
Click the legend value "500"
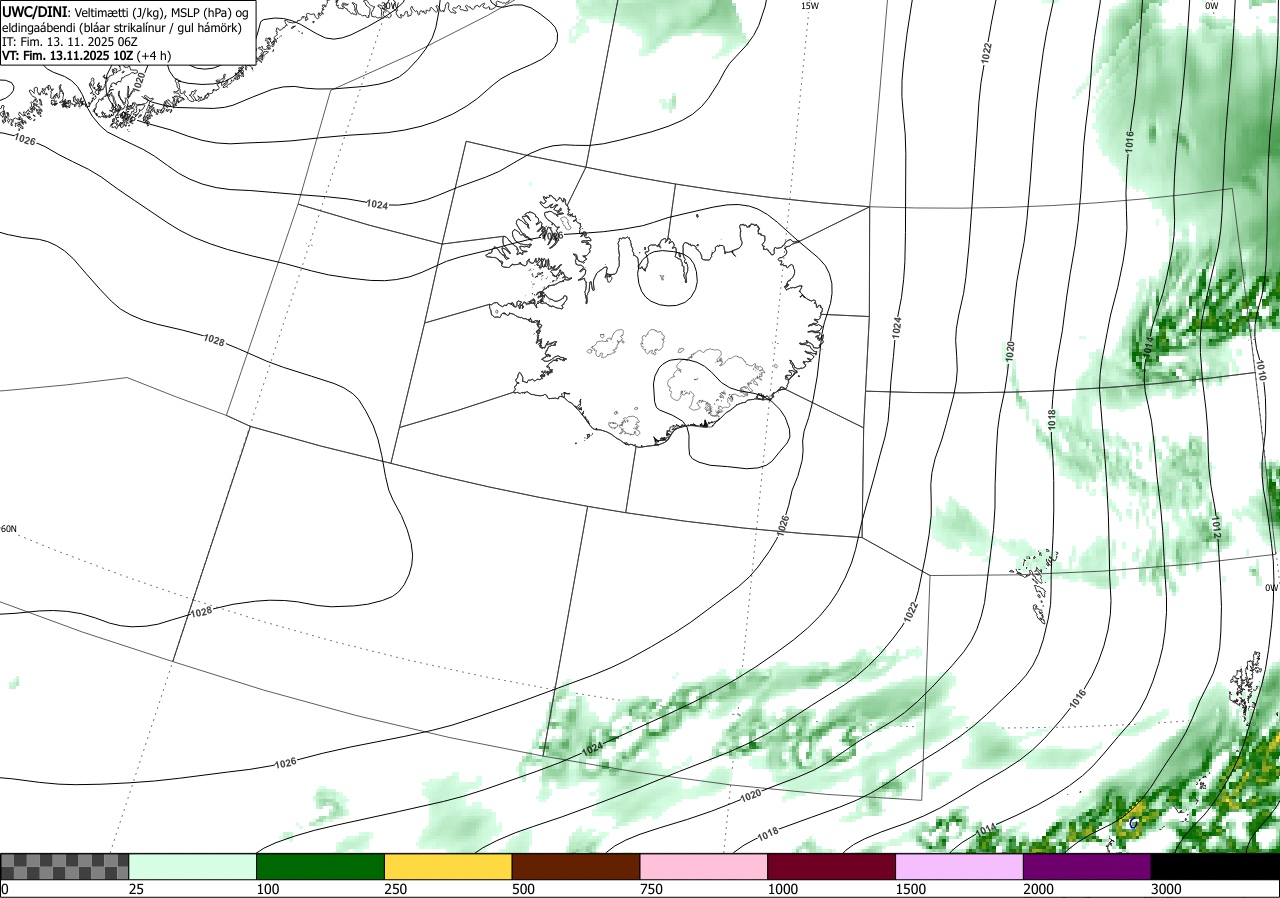tap(523, 889)
